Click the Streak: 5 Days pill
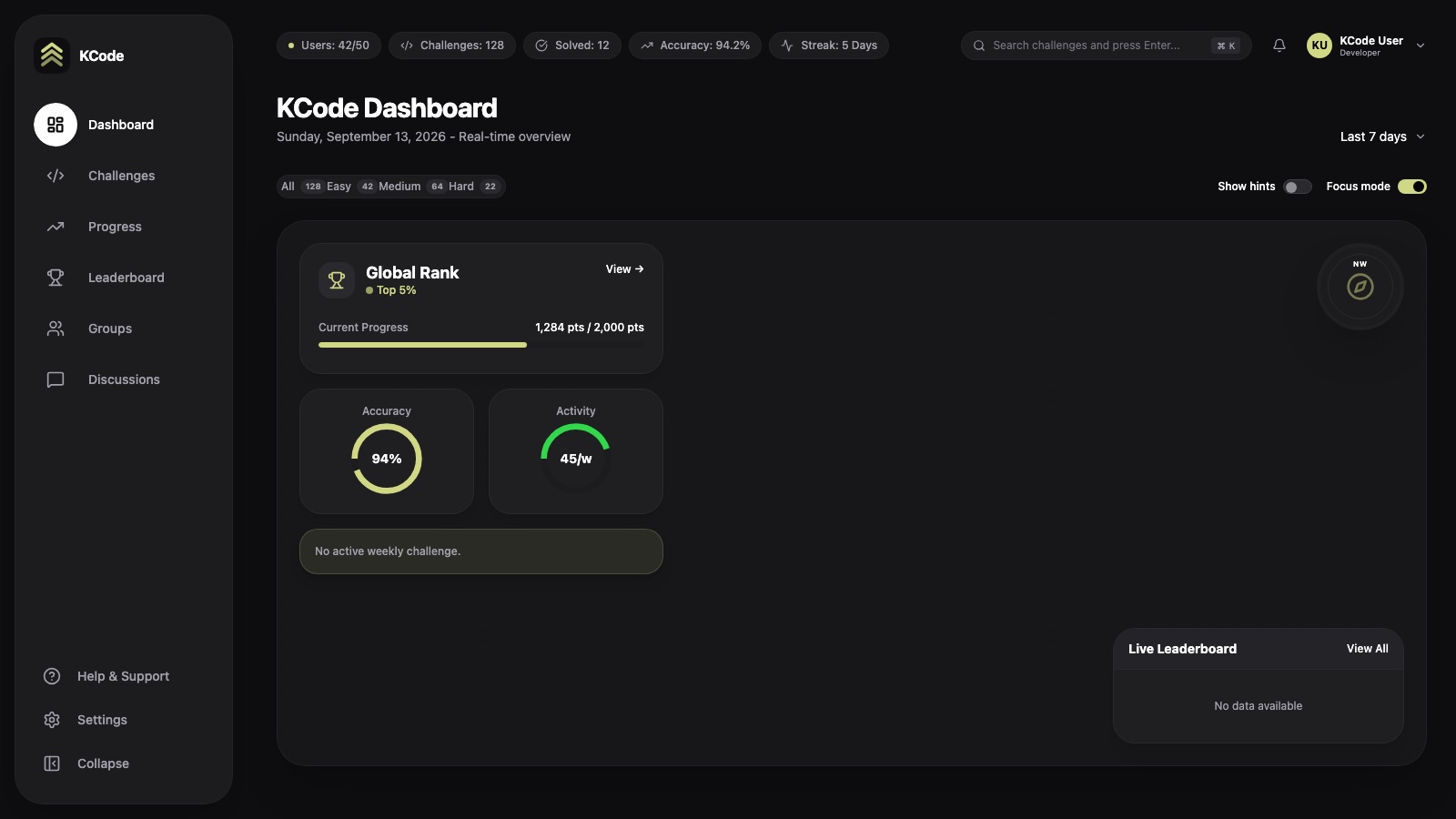 pyautogui.click(x=829, y=45)
